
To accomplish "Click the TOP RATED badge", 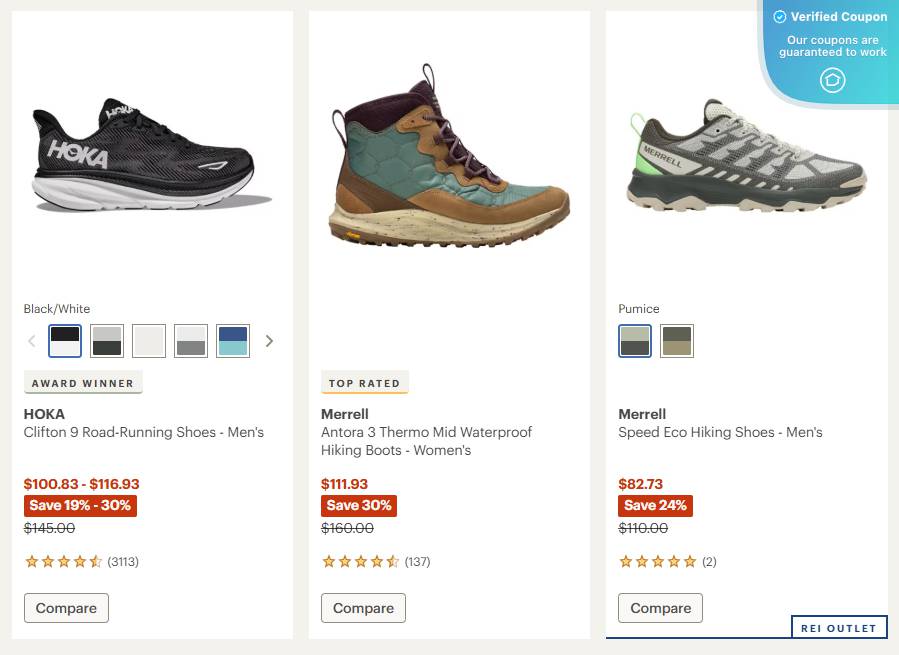I will [364, 382].
